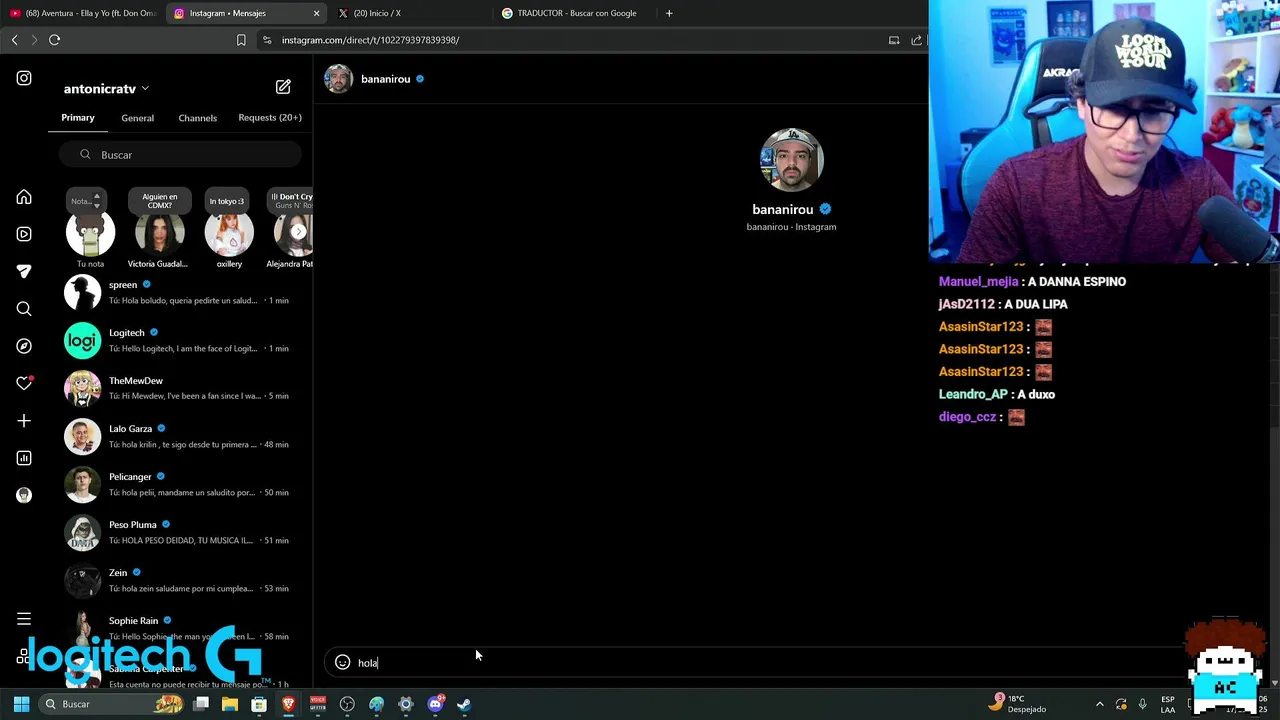Open the Lalo Garza conversation

pyautogui.click(x=180, y=436)
